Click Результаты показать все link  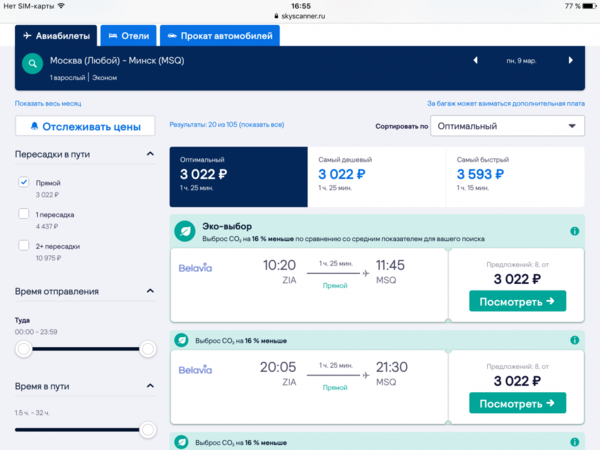(227, 124)
